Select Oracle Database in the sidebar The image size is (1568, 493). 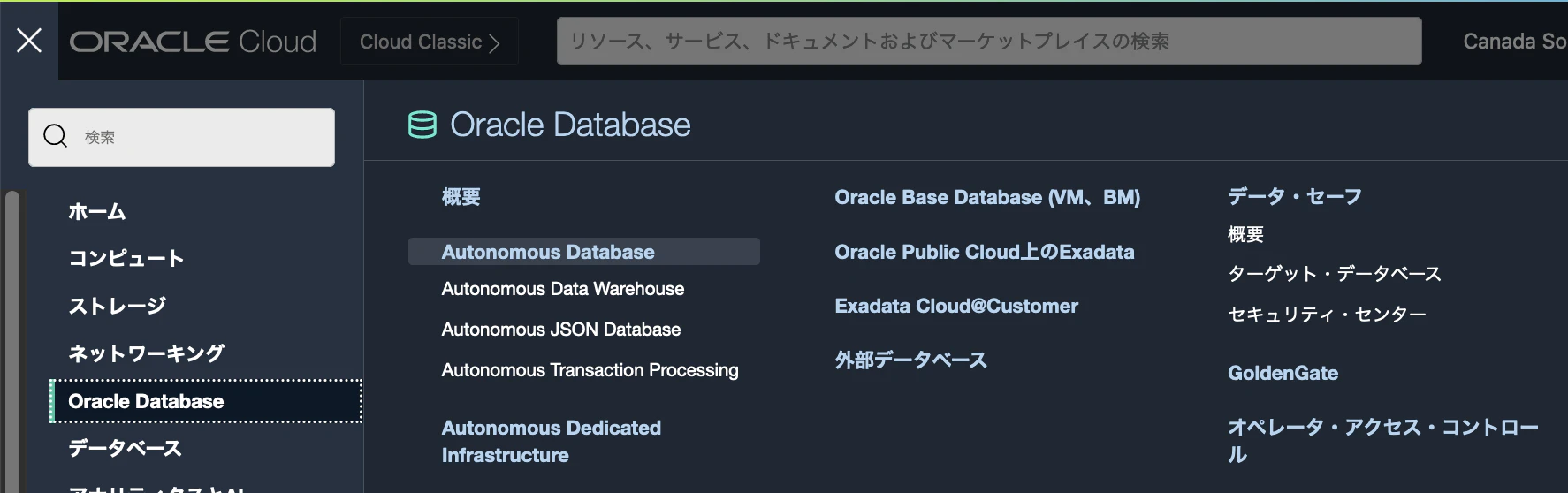[206, 401]
